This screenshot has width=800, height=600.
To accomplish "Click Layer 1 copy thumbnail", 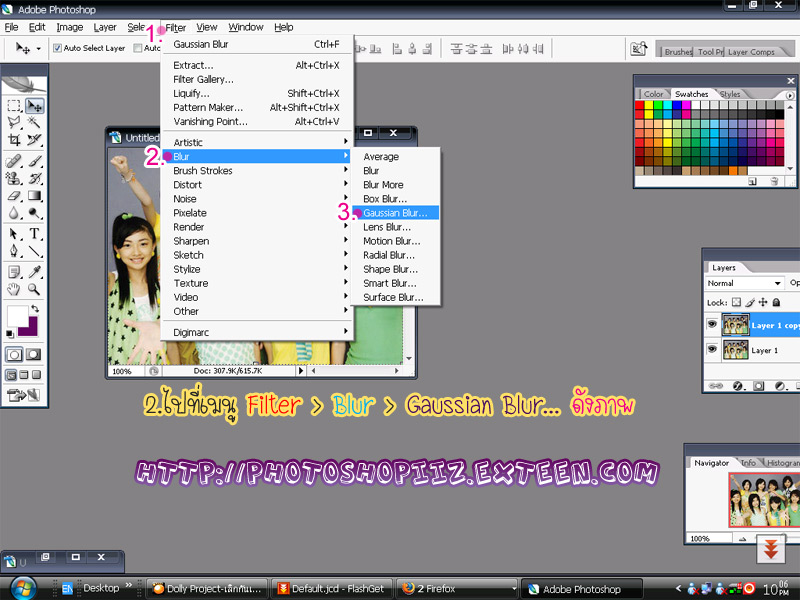I will (x=735, y=324).
